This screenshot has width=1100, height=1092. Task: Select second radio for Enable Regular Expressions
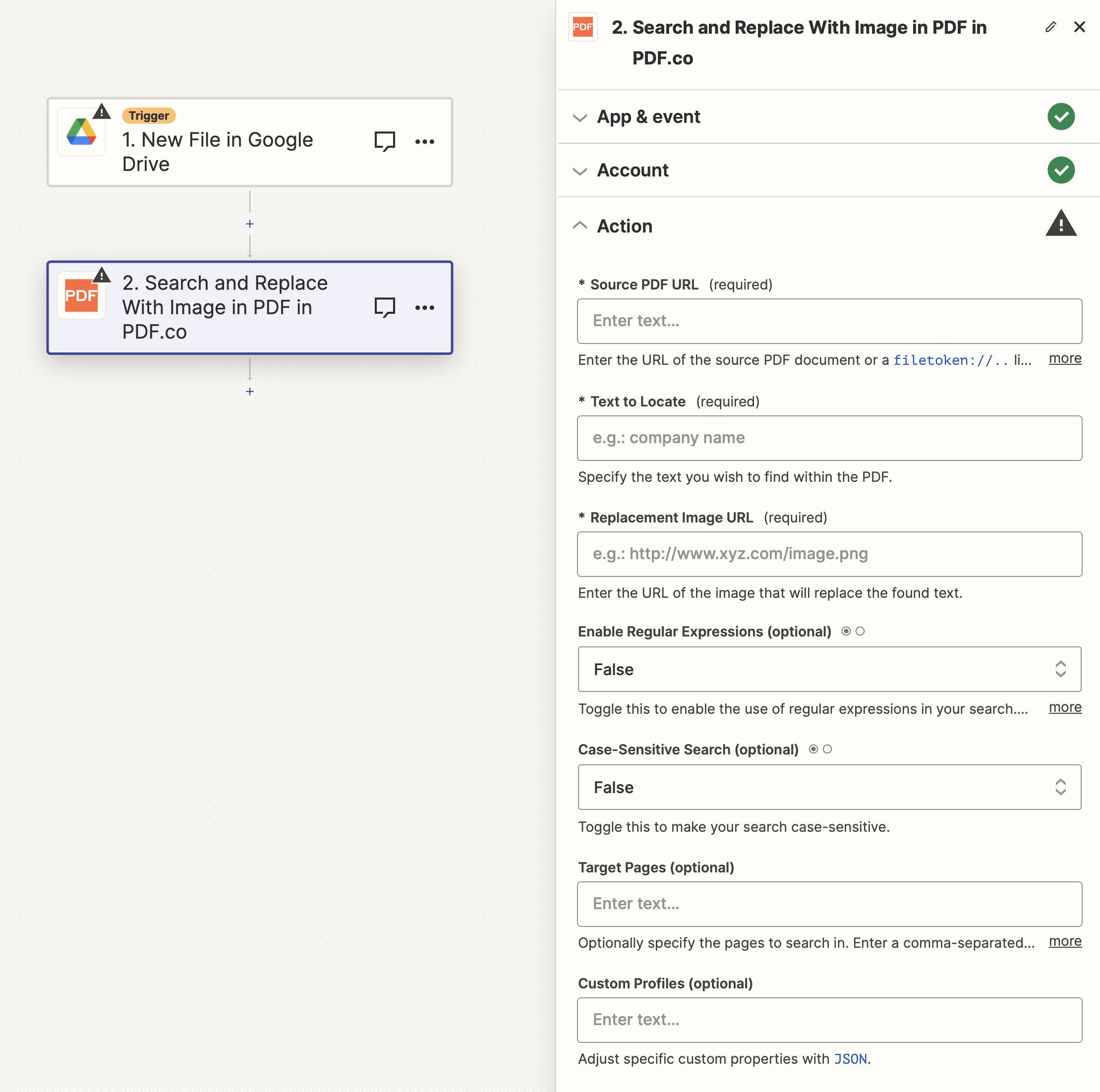click(860, 631)
